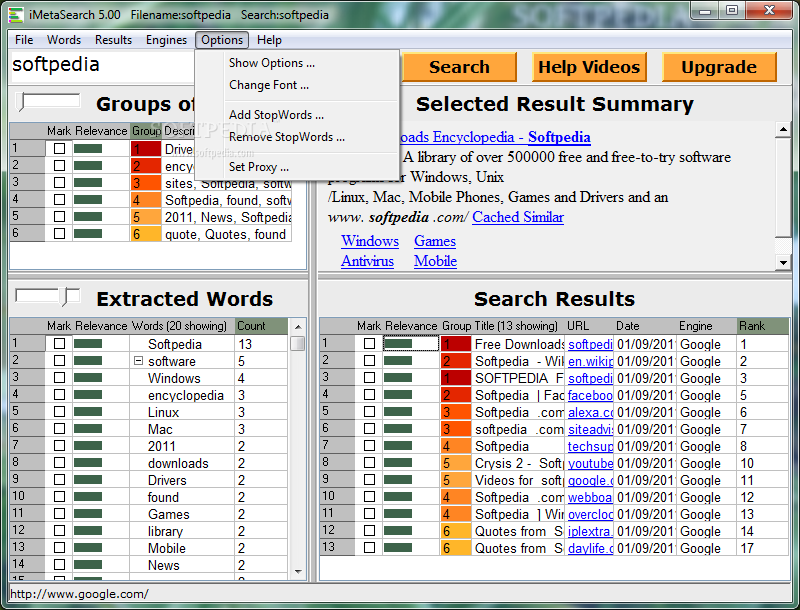Open the File menu
800x610 pixels.
coord(24,40)
